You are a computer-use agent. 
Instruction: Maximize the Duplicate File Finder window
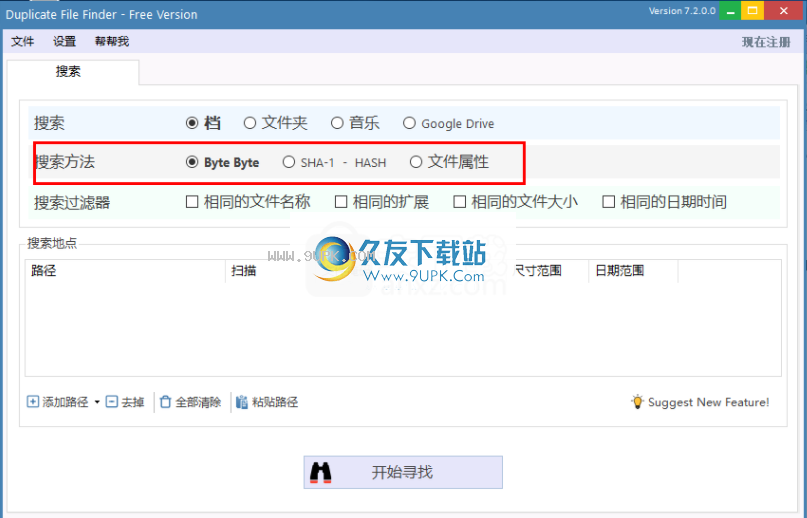click(x=752, y=11)
